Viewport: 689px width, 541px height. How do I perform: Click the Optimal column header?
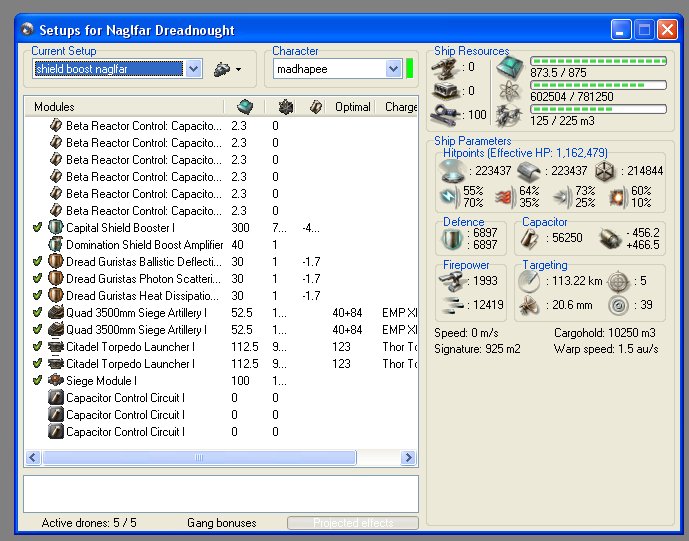tap(353, 107)
